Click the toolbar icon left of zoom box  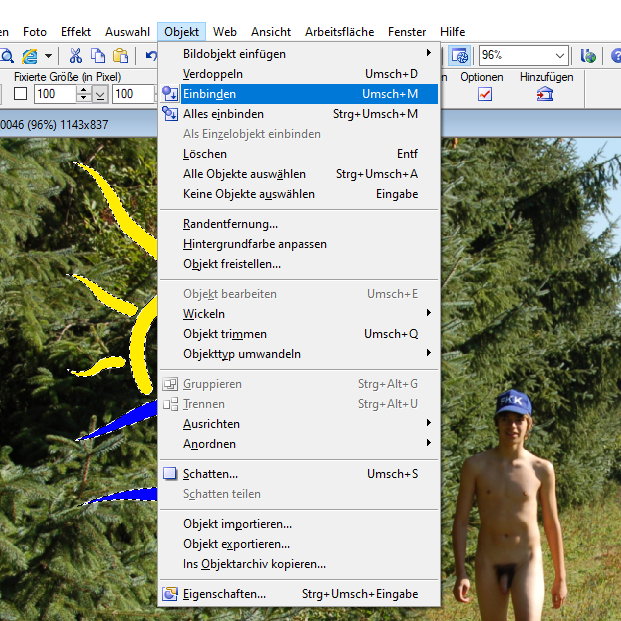[459, 56]
